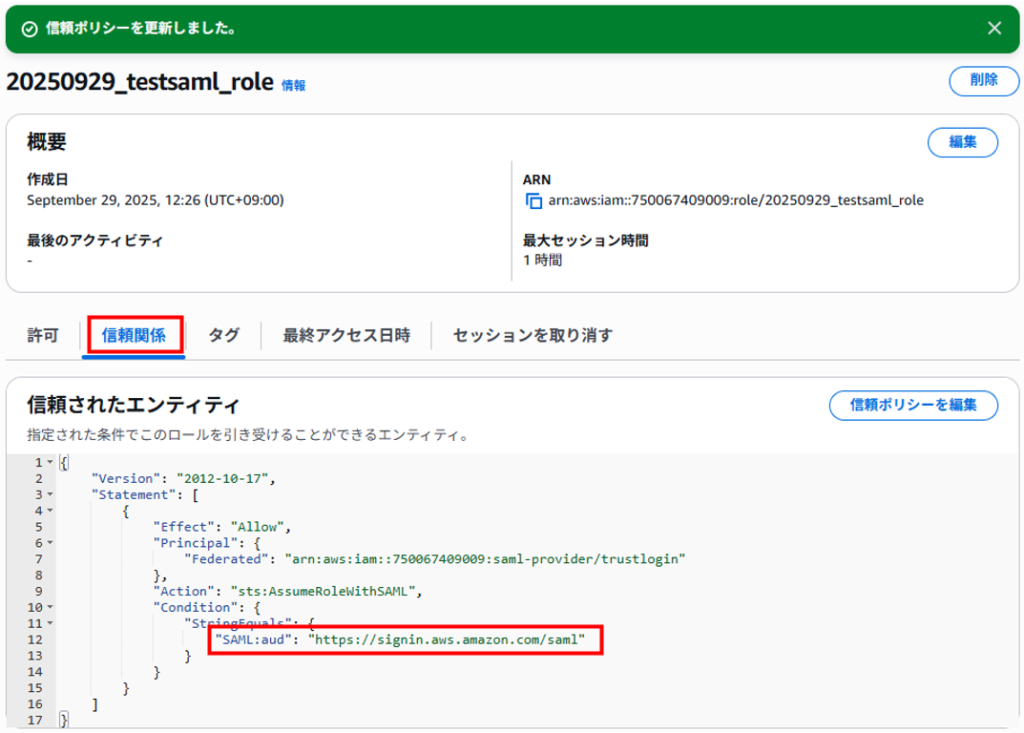The image size is (1024, 733).
Task: Click the checkmark icon in the success banner
Action: [30, 29]
